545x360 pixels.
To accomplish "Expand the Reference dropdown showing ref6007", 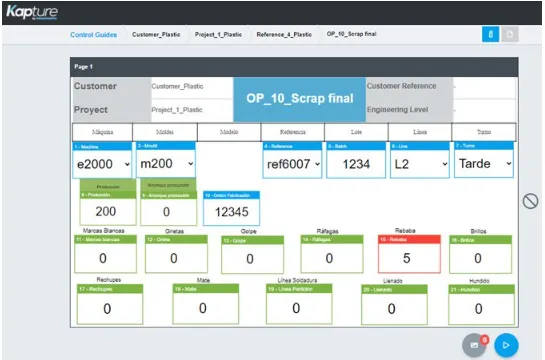I will (292, 164).
